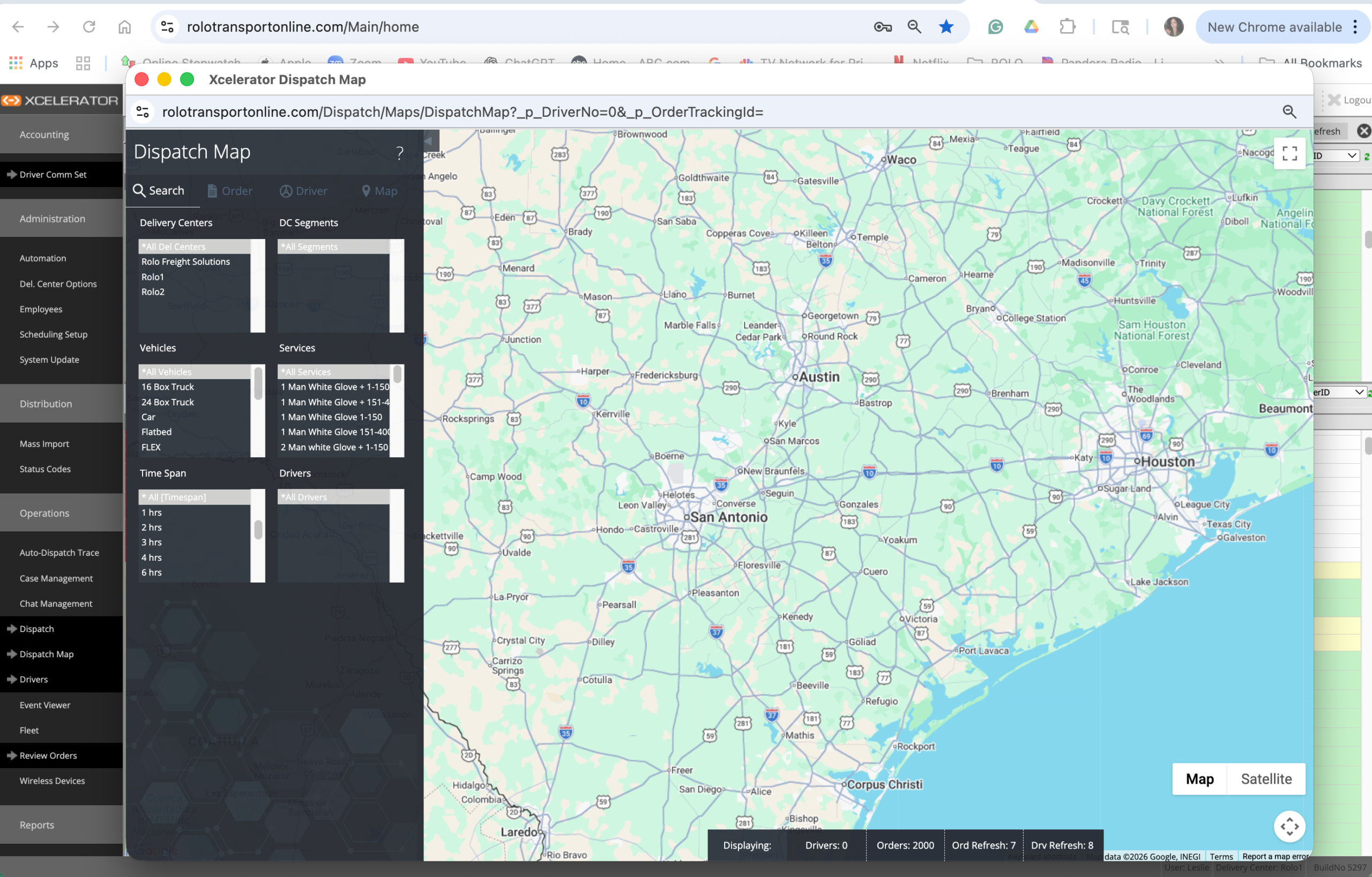Select Rolo1 delivery center
This screenshot has width=1372, height=877.
[195, 277]
